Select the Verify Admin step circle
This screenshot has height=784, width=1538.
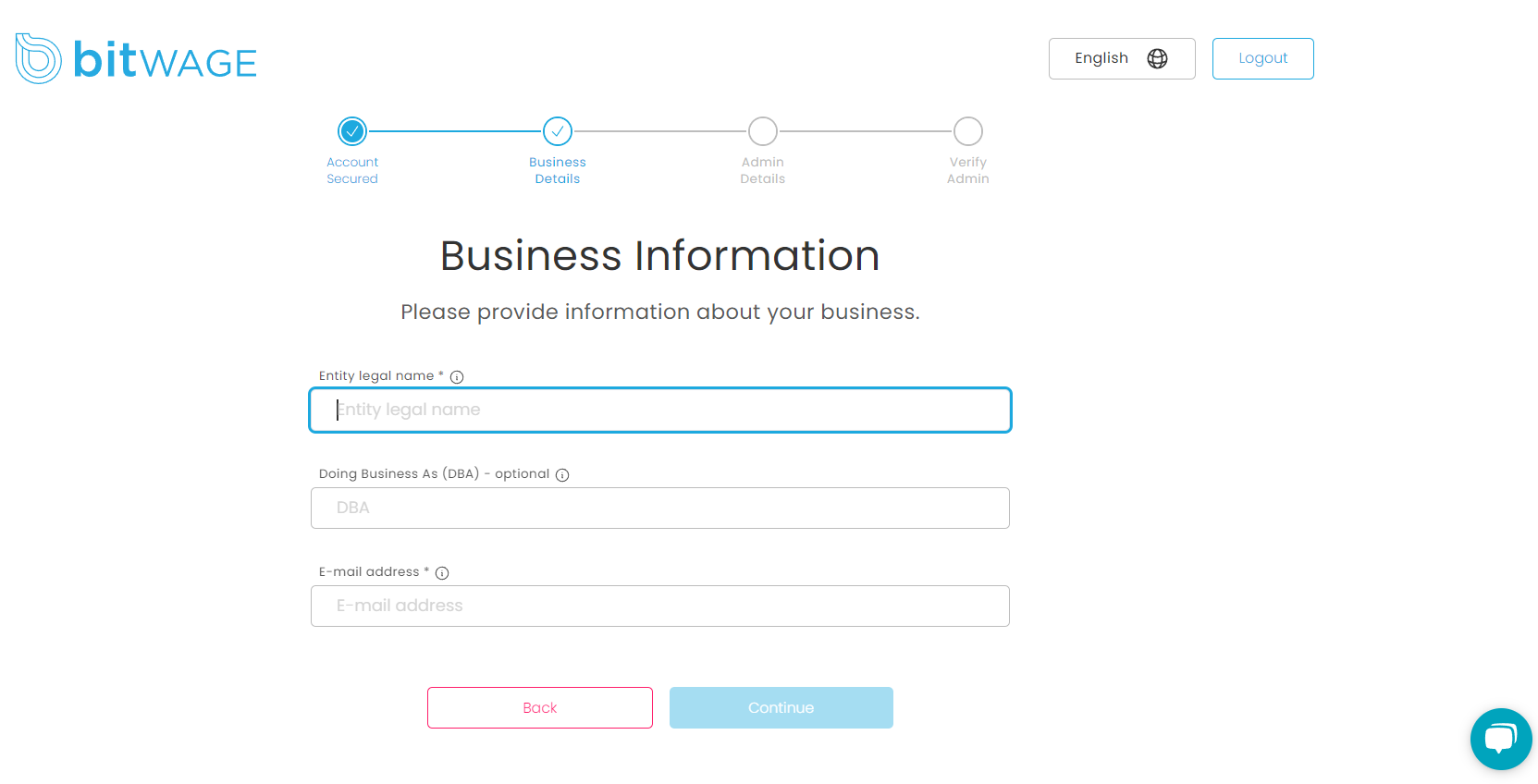tap(968, 131)
